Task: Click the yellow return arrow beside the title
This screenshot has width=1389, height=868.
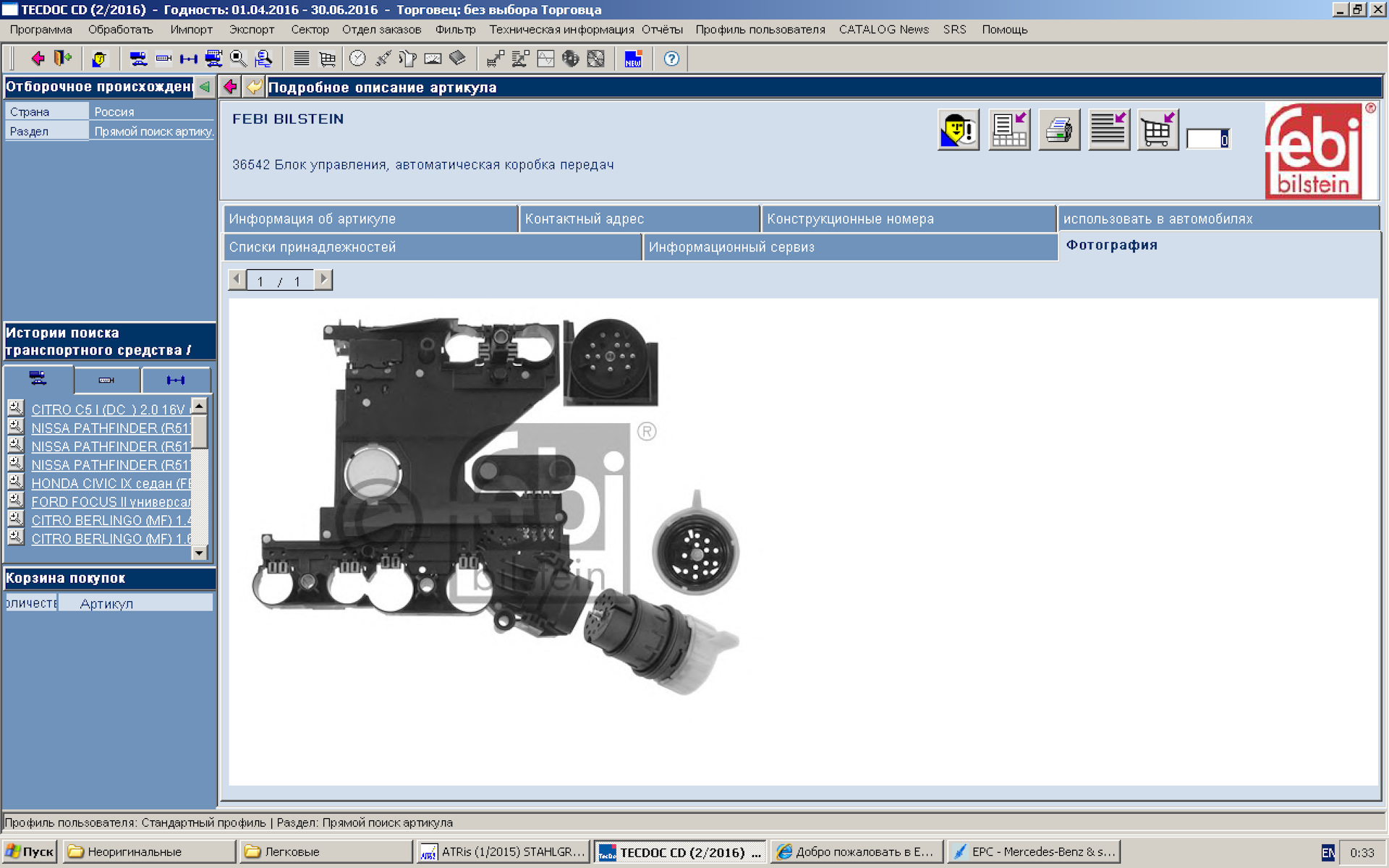Action: [x=254, y=87]
